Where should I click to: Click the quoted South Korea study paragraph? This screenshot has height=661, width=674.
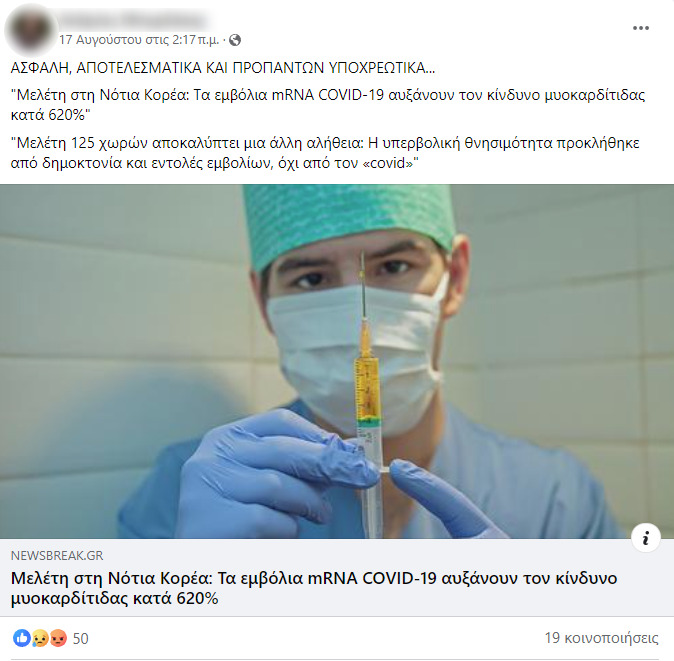click(x=328, y=105)
